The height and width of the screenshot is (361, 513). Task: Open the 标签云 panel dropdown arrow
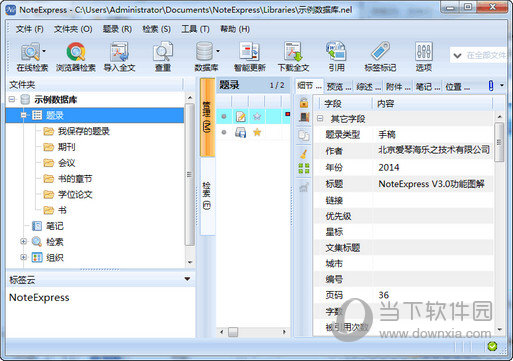[187, 279]
